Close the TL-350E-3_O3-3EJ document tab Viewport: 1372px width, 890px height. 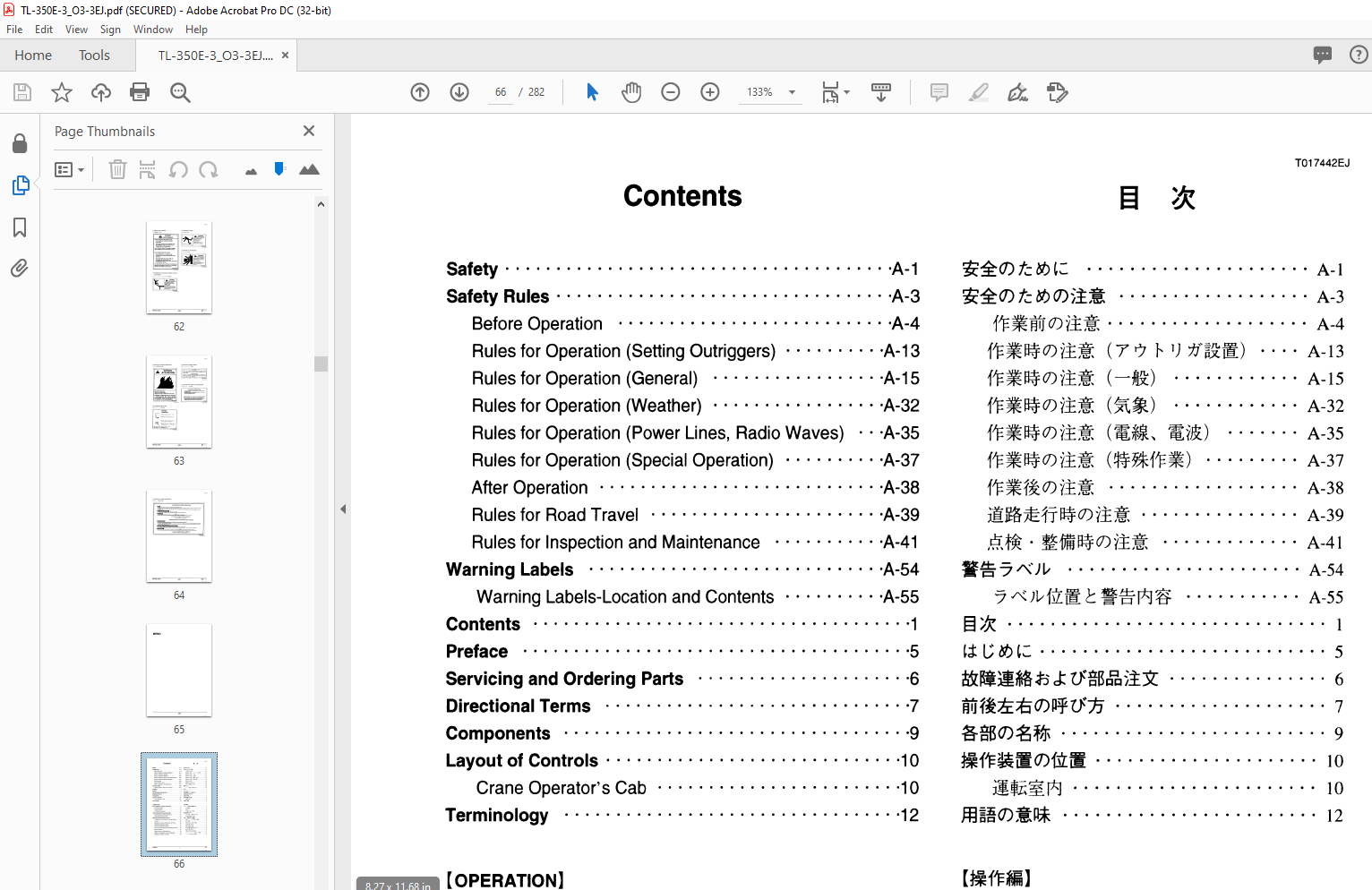coord(285,56)
